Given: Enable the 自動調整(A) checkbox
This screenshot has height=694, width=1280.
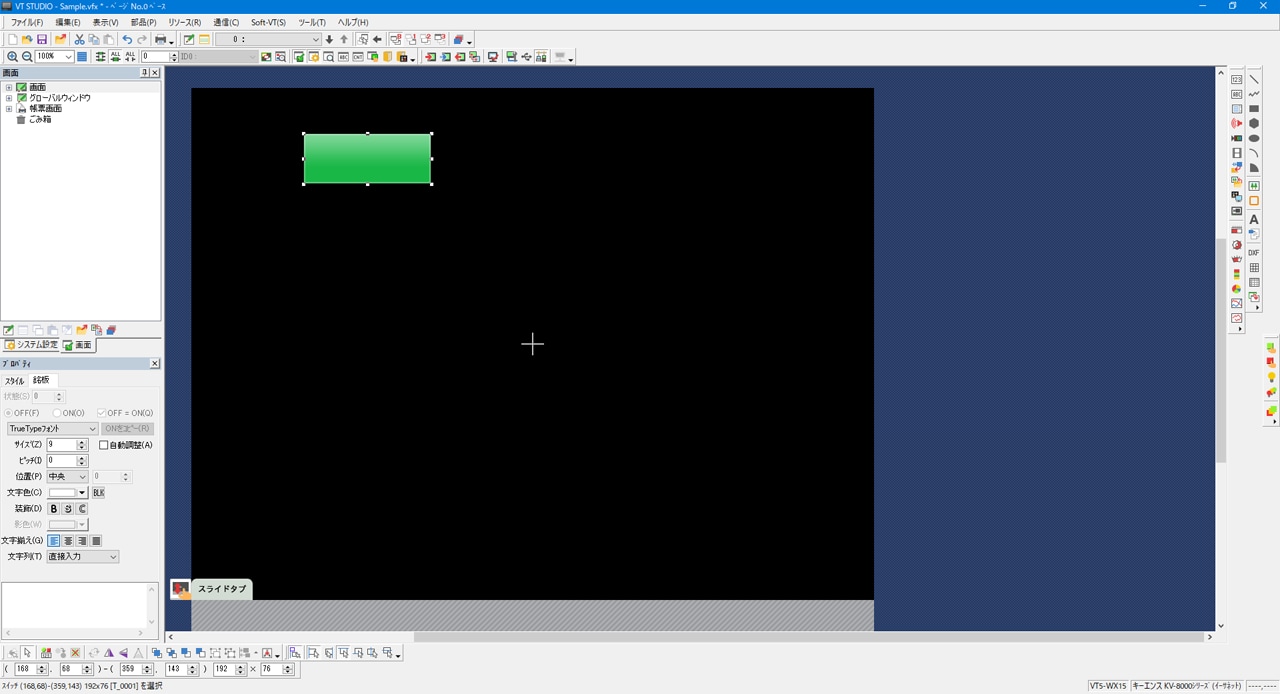Looking at the screenshot, I should (x=104, y=445).
